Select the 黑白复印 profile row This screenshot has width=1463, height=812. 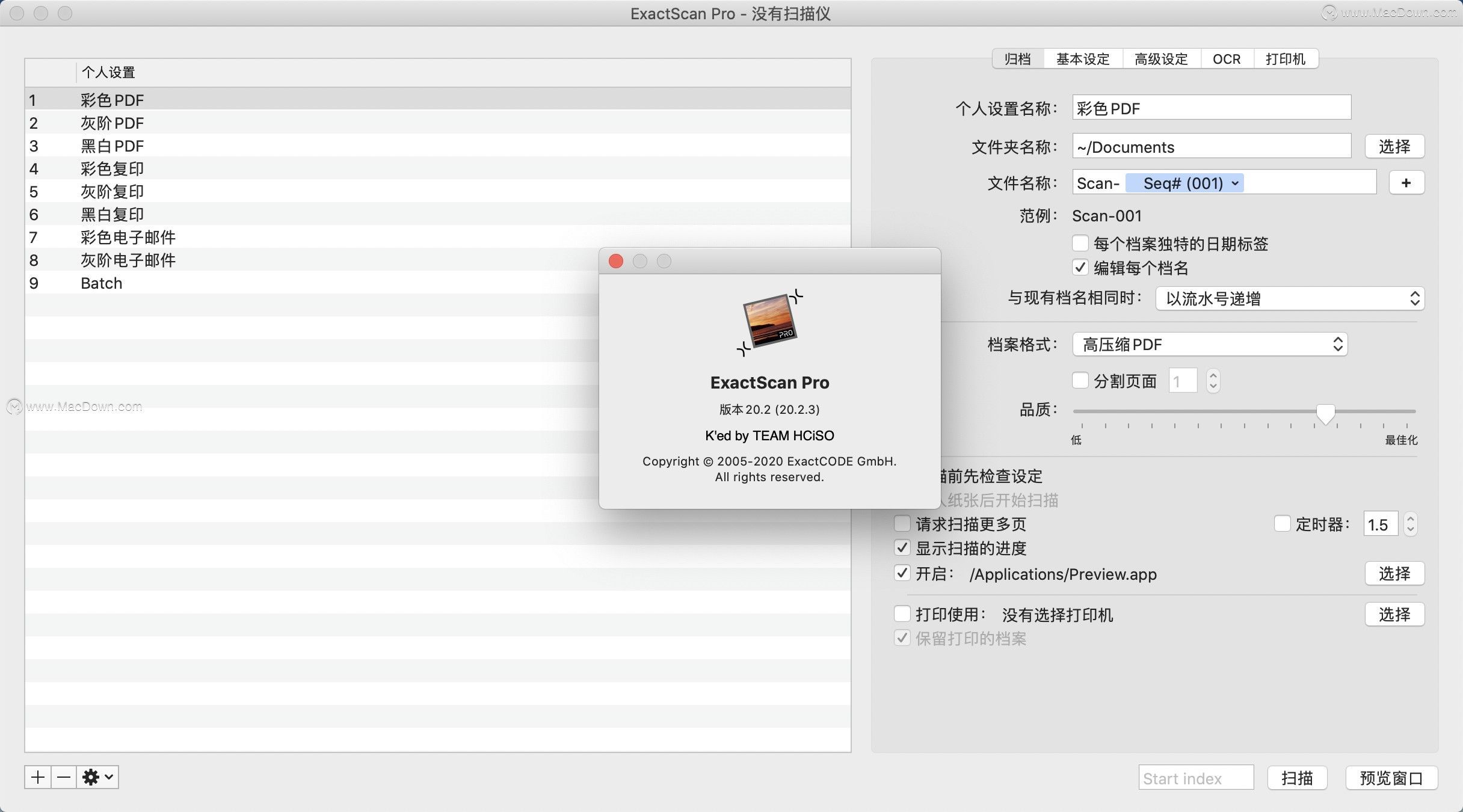pyautogui.click(x=438, y=214)
